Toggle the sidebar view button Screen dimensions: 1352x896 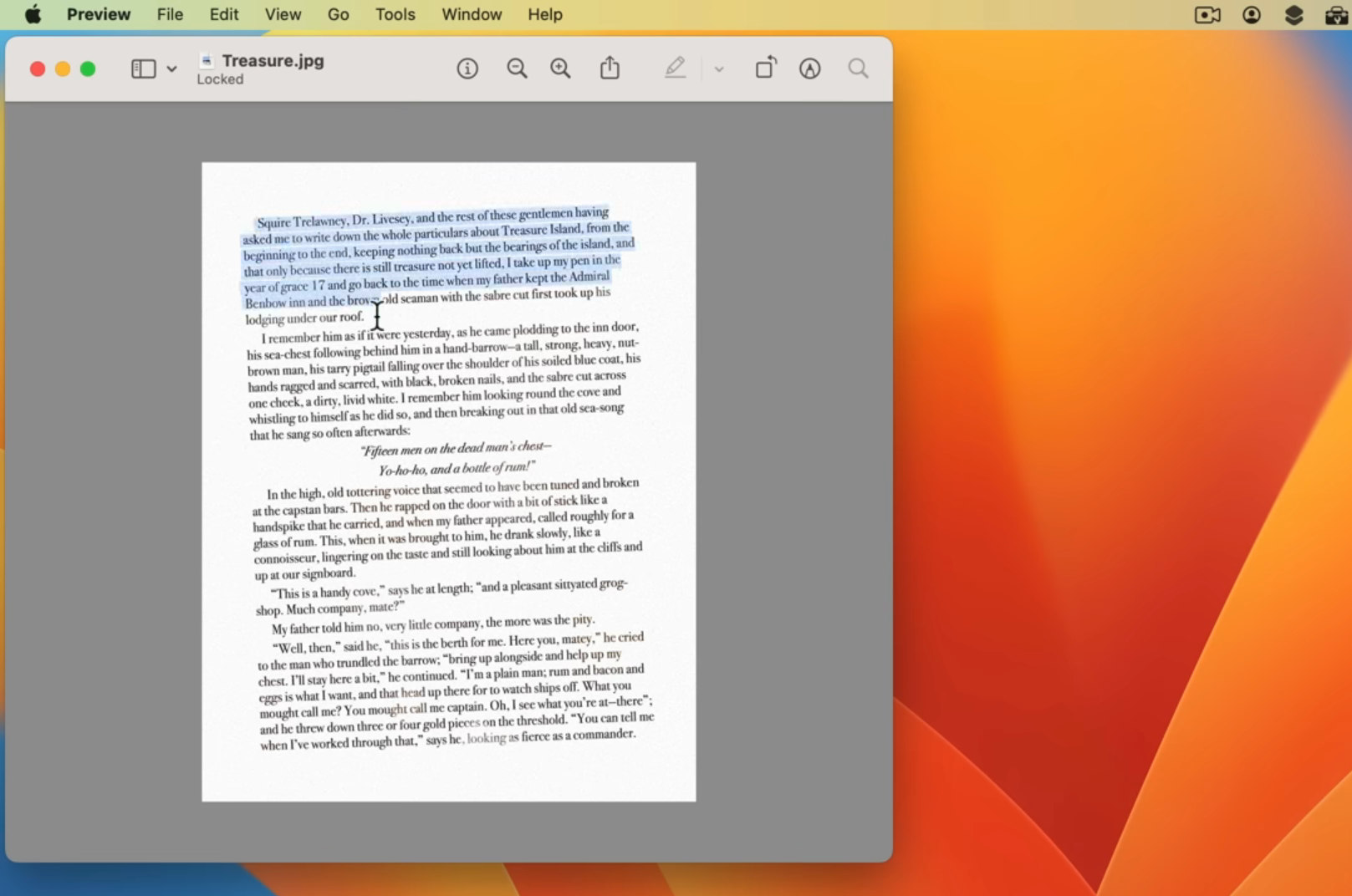click(144, 69)
